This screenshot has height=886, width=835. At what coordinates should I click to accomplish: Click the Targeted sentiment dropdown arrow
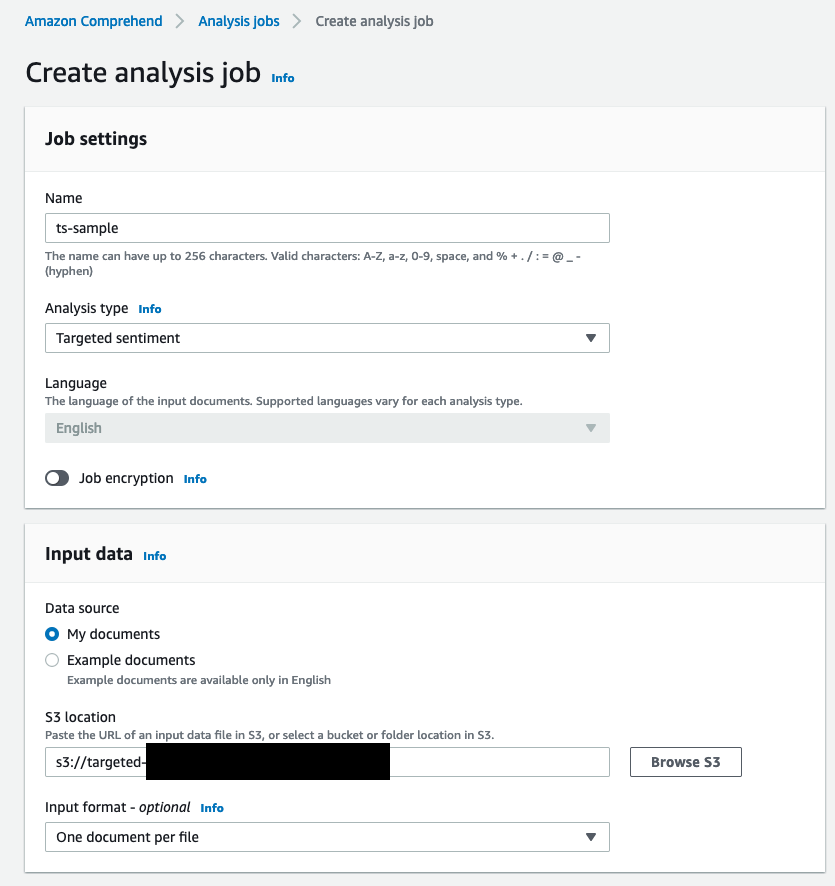pos(591,338)
